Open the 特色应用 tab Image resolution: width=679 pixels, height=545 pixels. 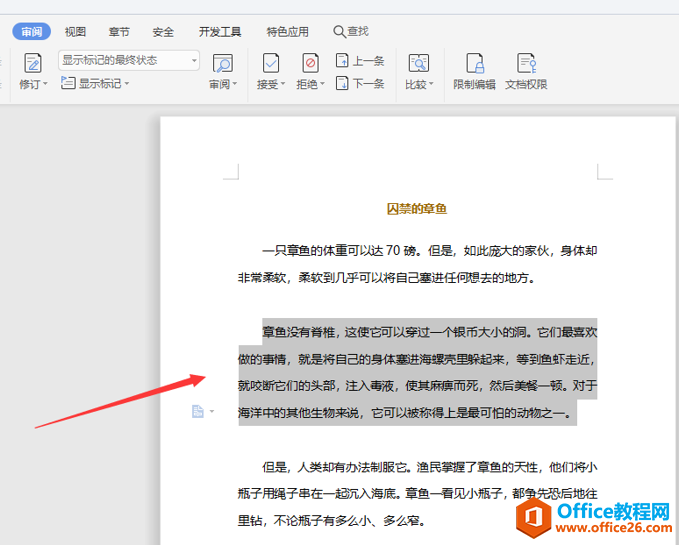coord(288,32)
